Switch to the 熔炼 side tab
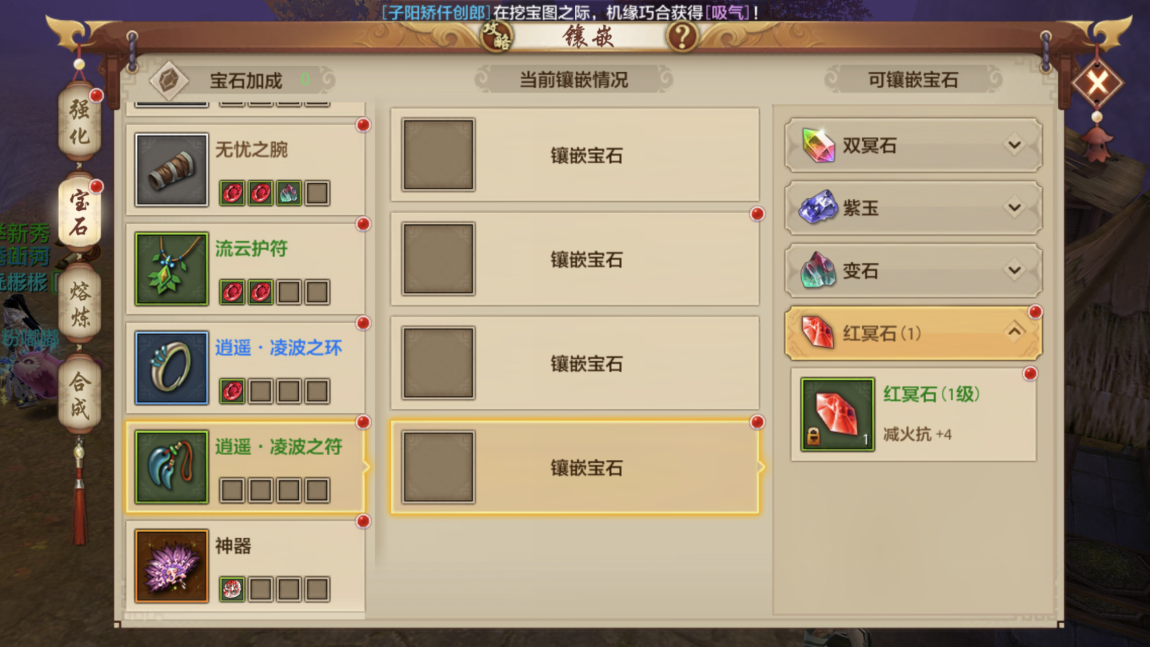The image size is (1150, 647). tap(79, 303)
